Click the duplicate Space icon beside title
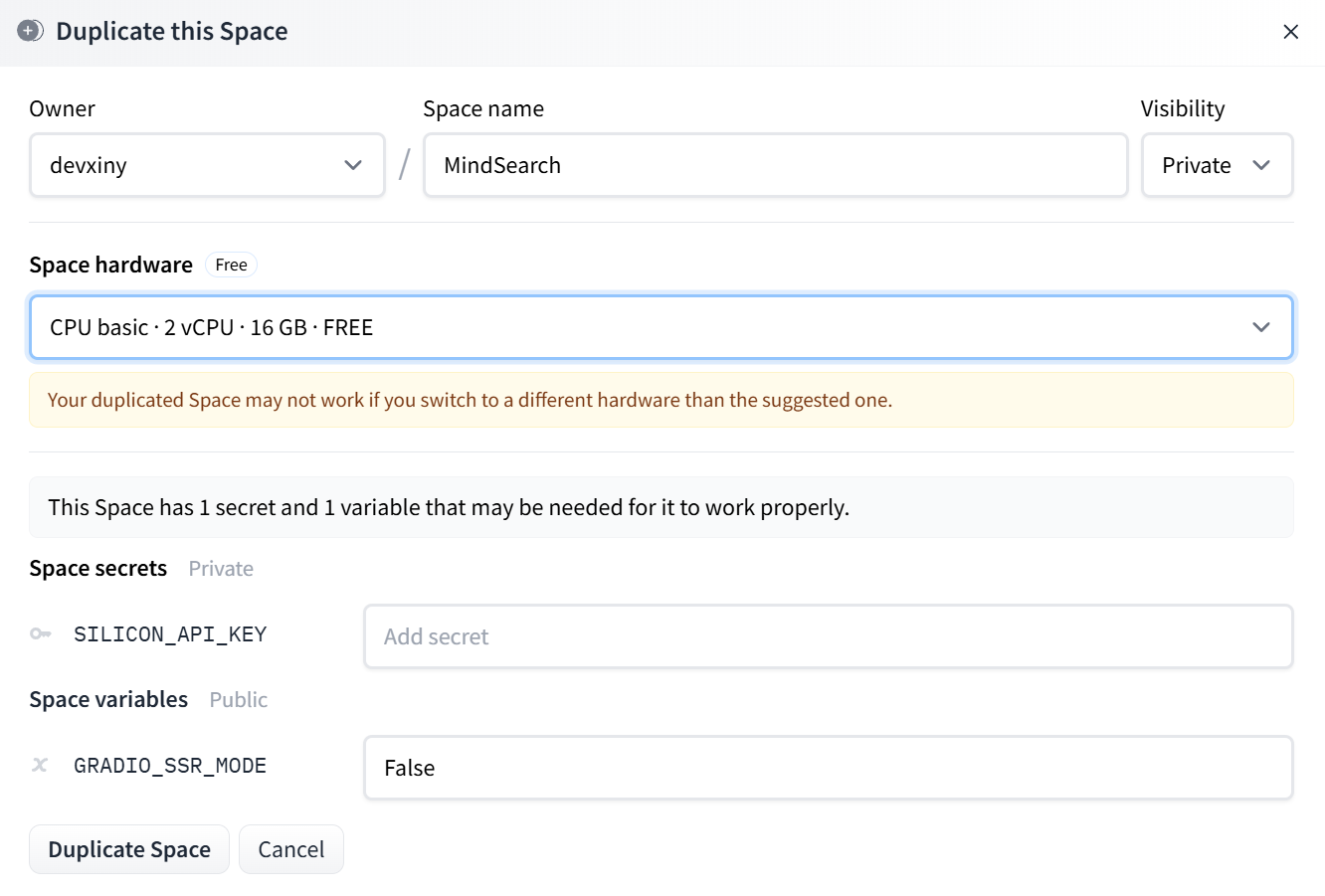The width and height of the screenshot is (1325, 896). coord(31,31)
